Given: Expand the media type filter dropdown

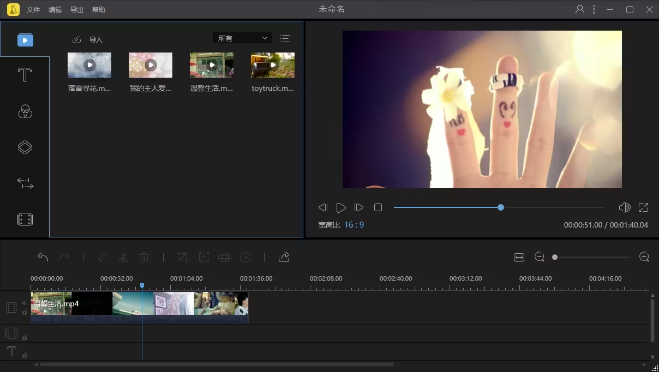Looking at the screenshot, I should pyautogui.click(x=242, y=38).
